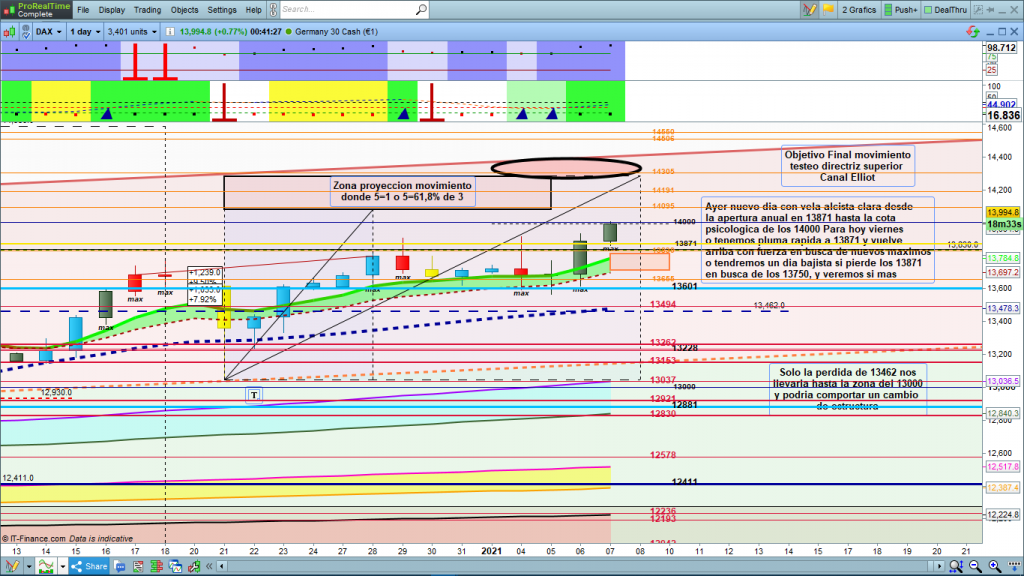Toggle the Push+ mode
The width and height of the screenshot is (1024, 576).
click(x=900, y=10)
